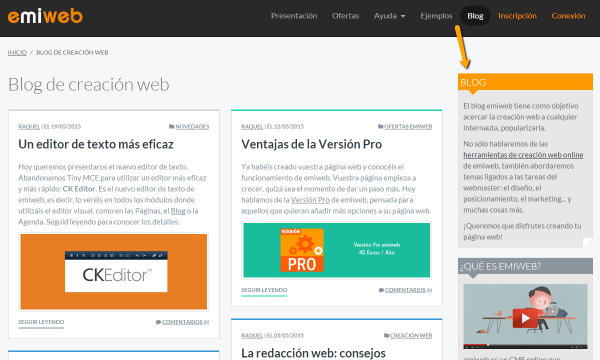600x360 pixels.
Task: Click comment bubble icon under CKEditor post
Action: (x=158, y=322)
